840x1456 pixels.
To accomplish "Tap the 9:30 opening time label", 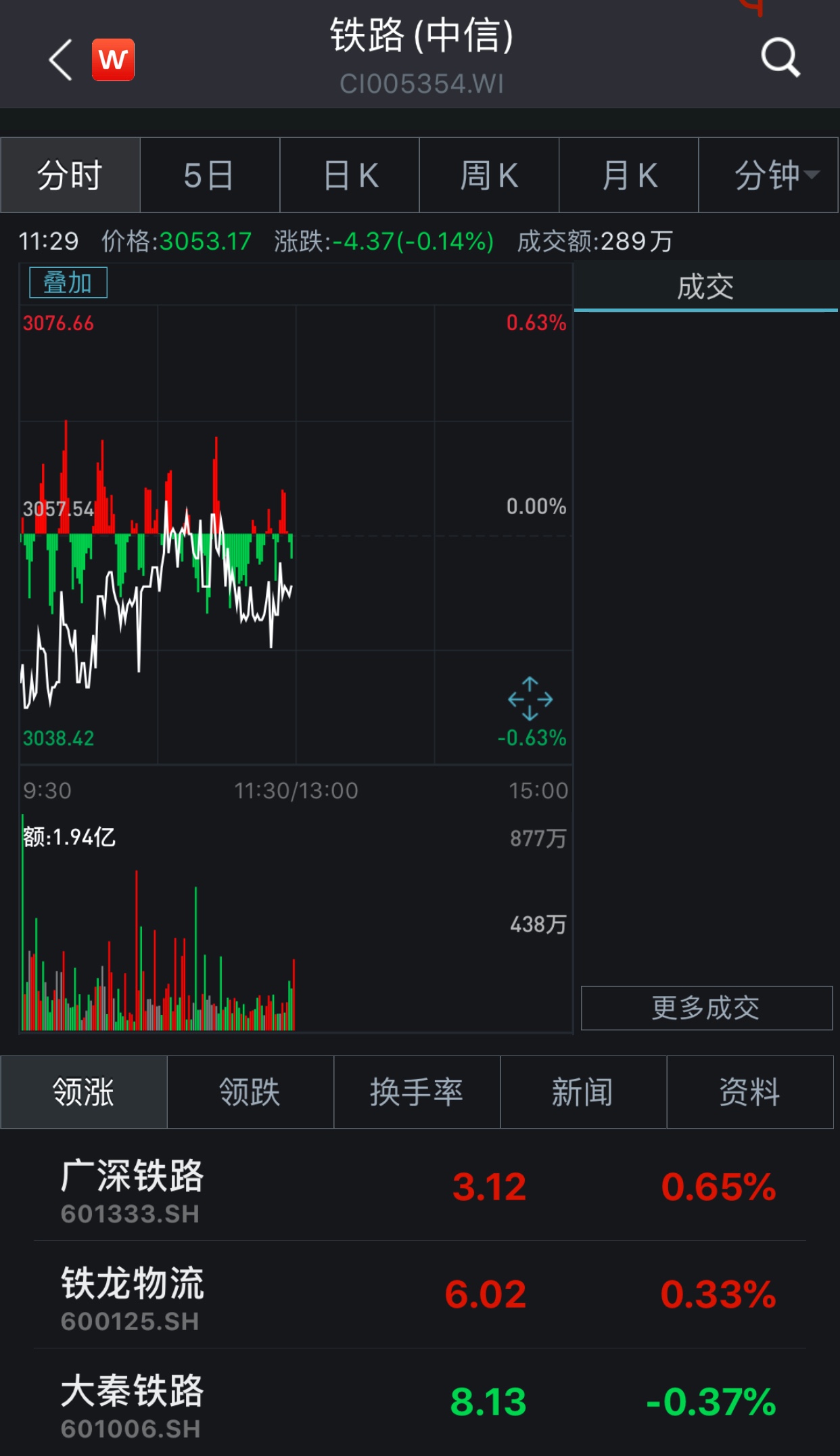I will [47, 791].
